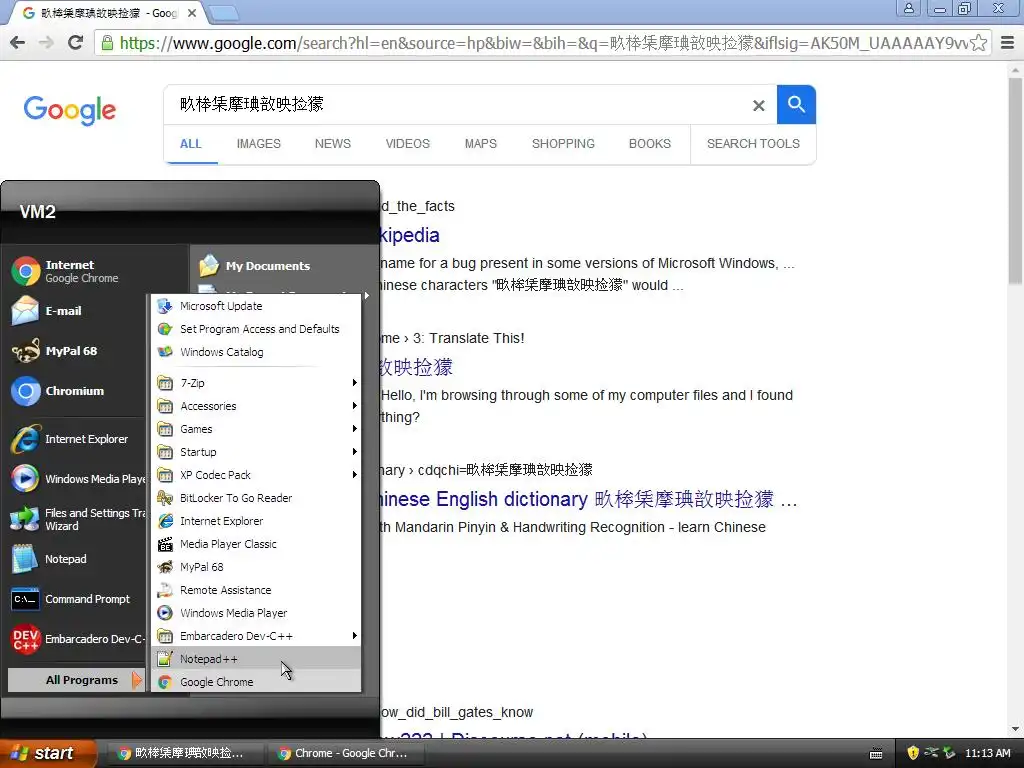This screenshot has width=1024, height=768.
Task: Click the All Programs button
Action: click(76, 680)
